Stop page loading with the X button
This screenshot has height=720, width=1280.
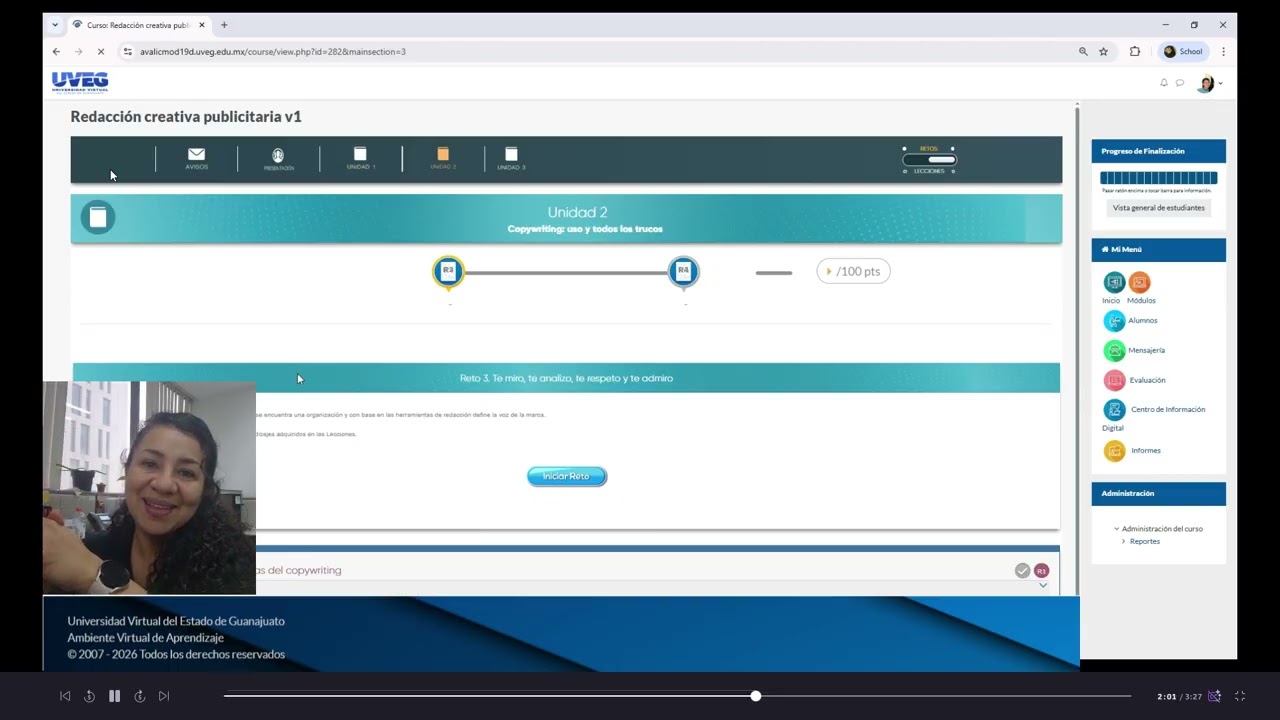(x=100, y=51)
